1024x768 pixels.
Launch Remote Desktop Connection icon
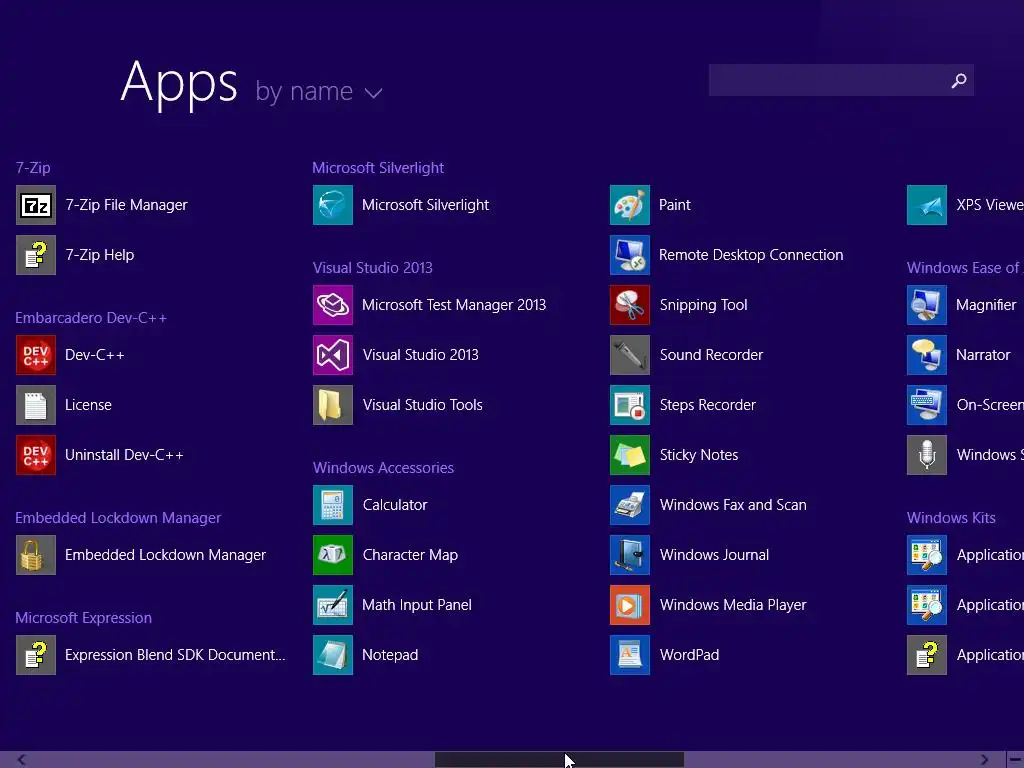click(x=630, y=255)
